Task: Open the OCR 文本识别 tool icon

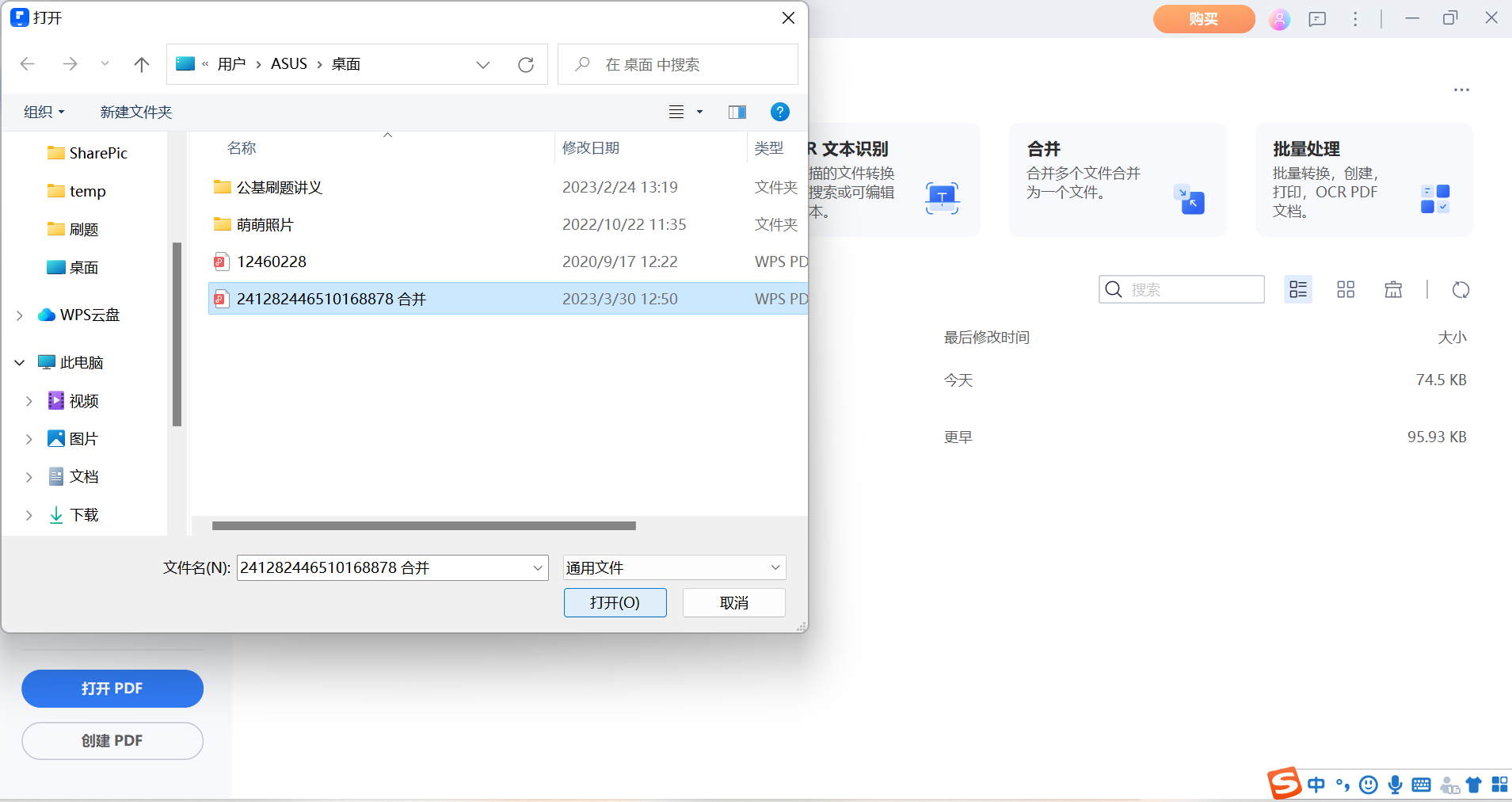Action: 941,199
